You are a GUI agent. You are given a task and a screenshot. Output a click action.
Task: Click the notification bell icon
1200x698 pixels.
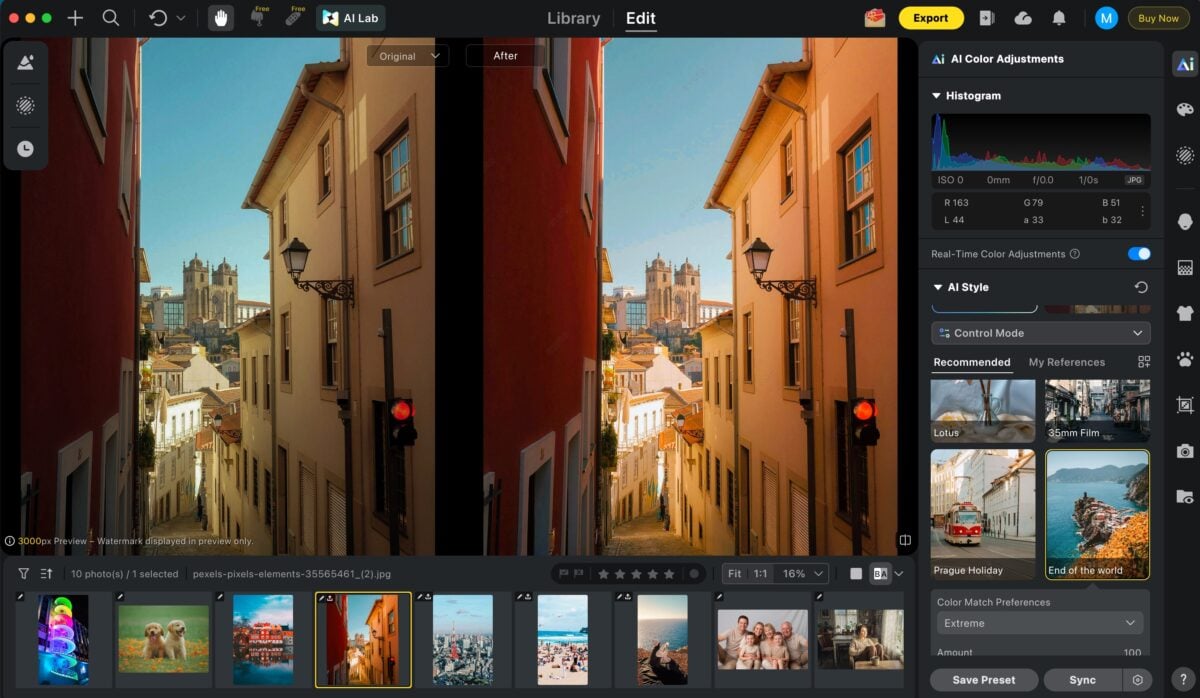1058,18
